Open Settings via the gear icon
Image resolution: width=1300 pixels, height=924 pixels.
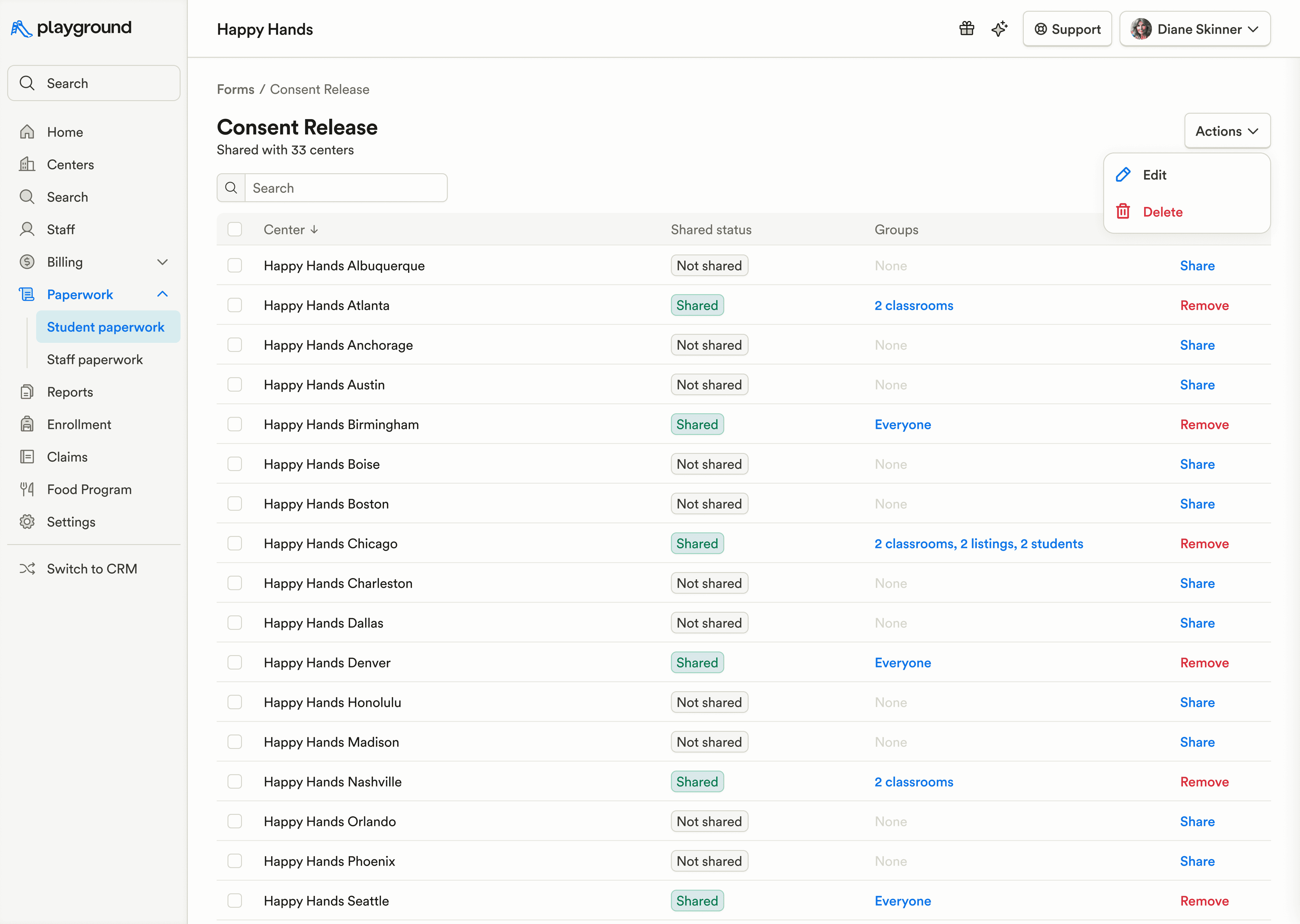[27, 522]
